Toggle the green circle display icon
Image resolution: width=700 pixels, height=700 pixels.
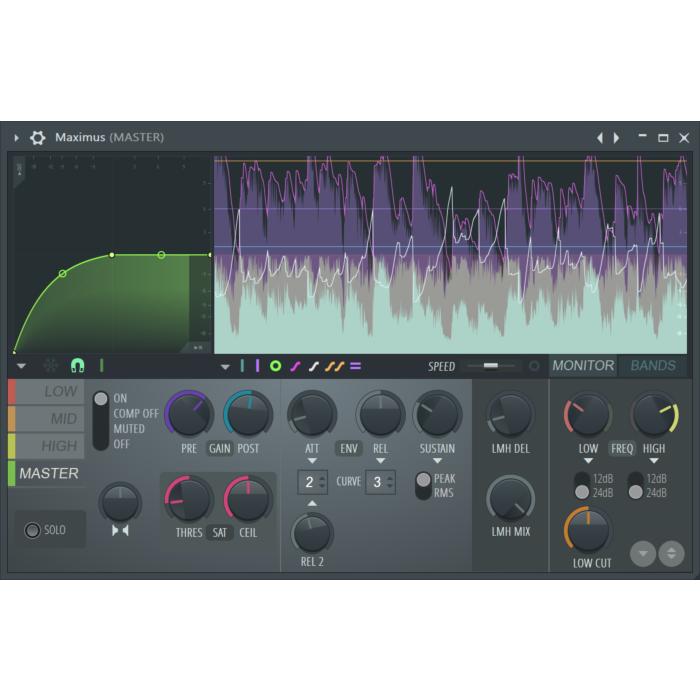[275, 366]
